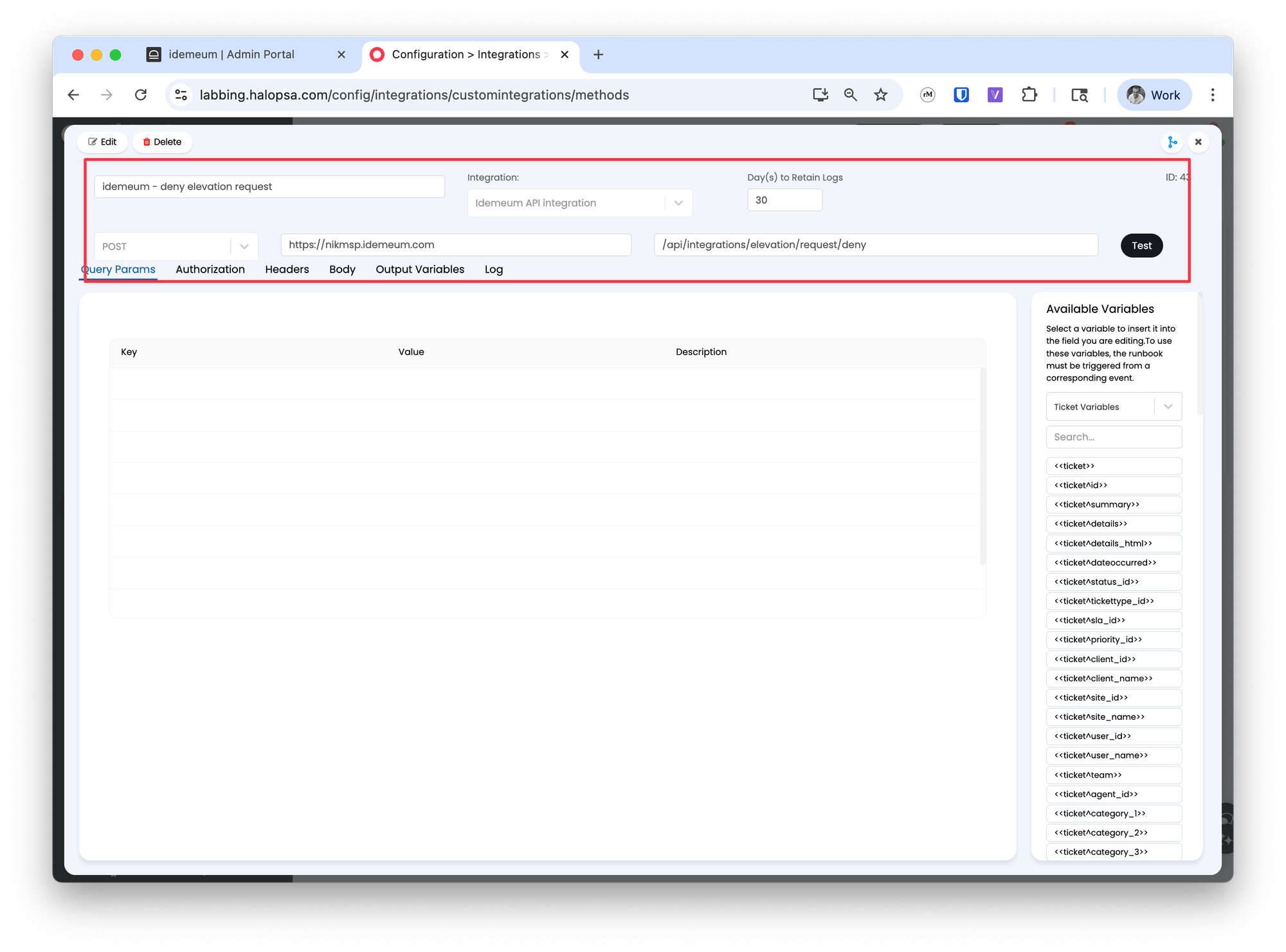Switch to the Authorization tab
The width and height of the screenshot is (1286, 952).
(x=210, y=269)
